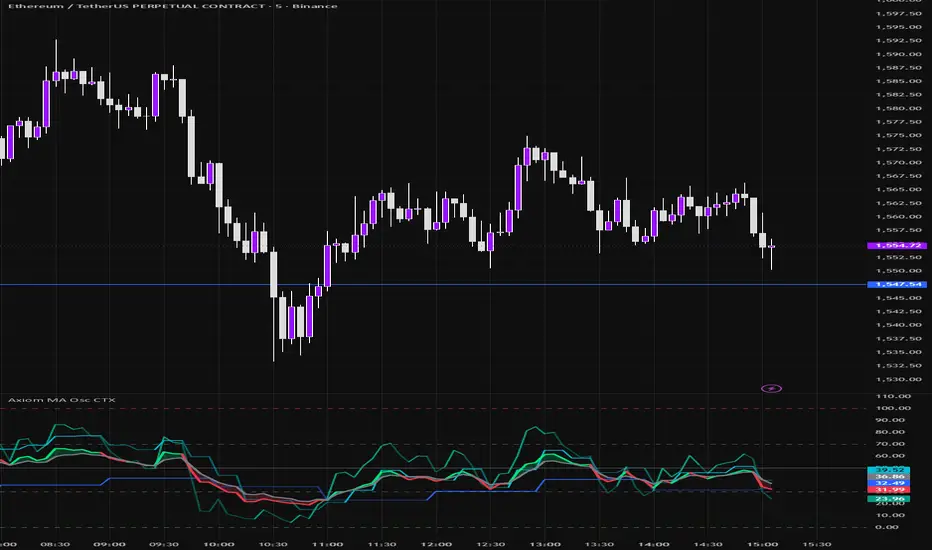932x550 pixels.
Task: Click the 09:00 time axis label
Action: tap(109, 544)
